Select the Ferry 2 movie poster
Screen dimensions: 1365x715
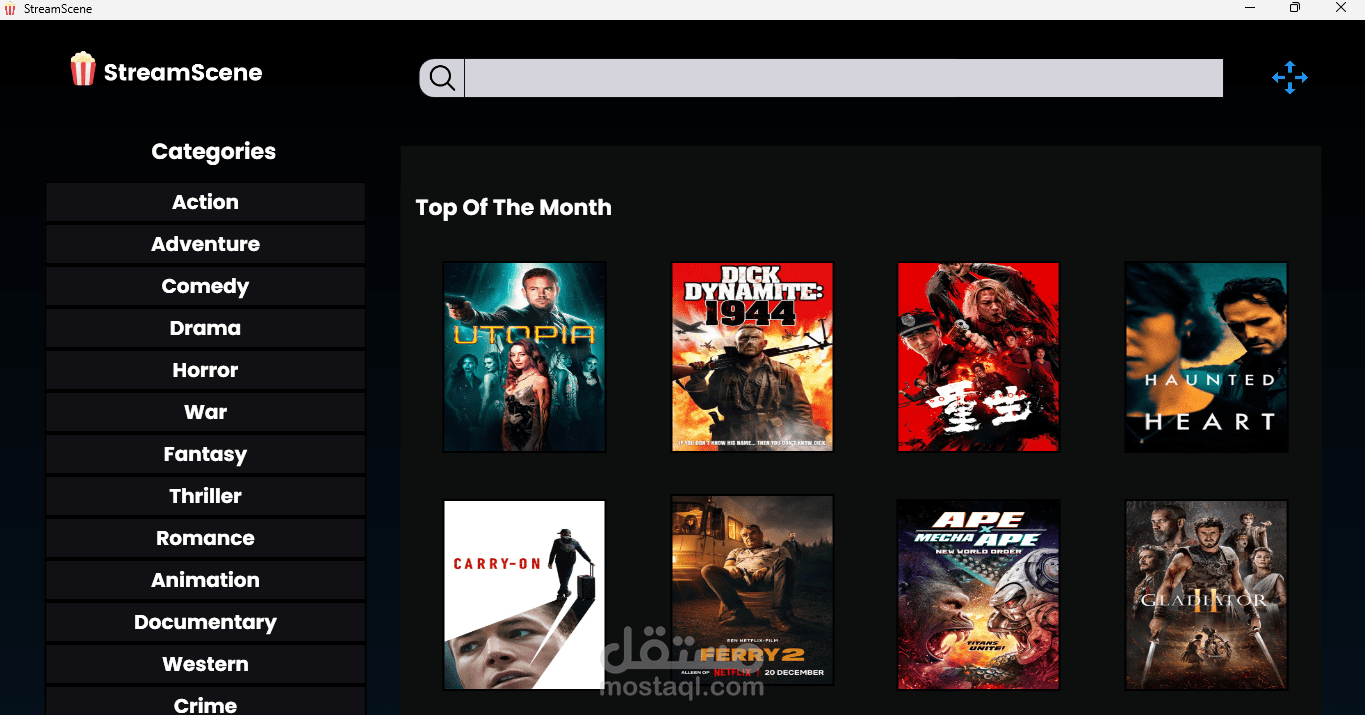point(752,590)
